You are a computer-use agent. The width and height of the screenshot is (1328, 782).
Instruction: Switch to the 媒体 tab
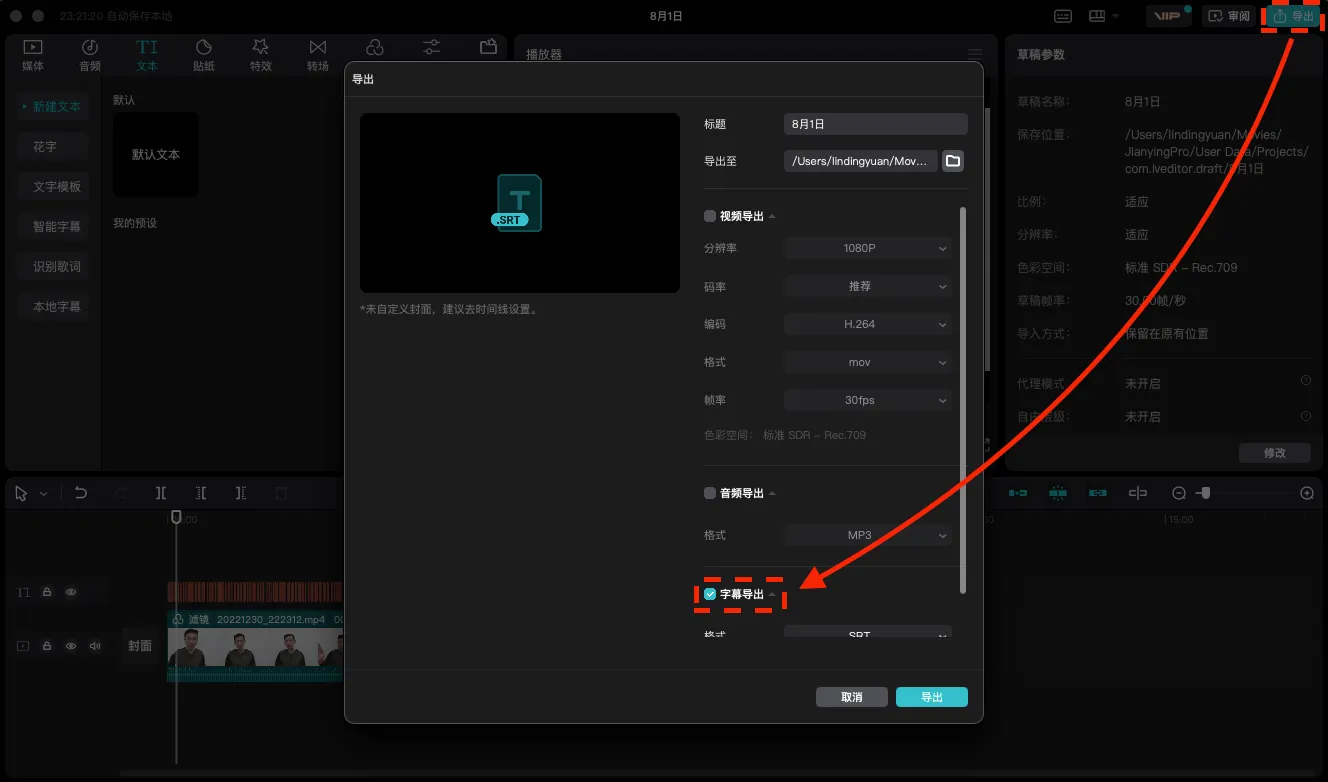pyautogui.click(x=33, y=56)
